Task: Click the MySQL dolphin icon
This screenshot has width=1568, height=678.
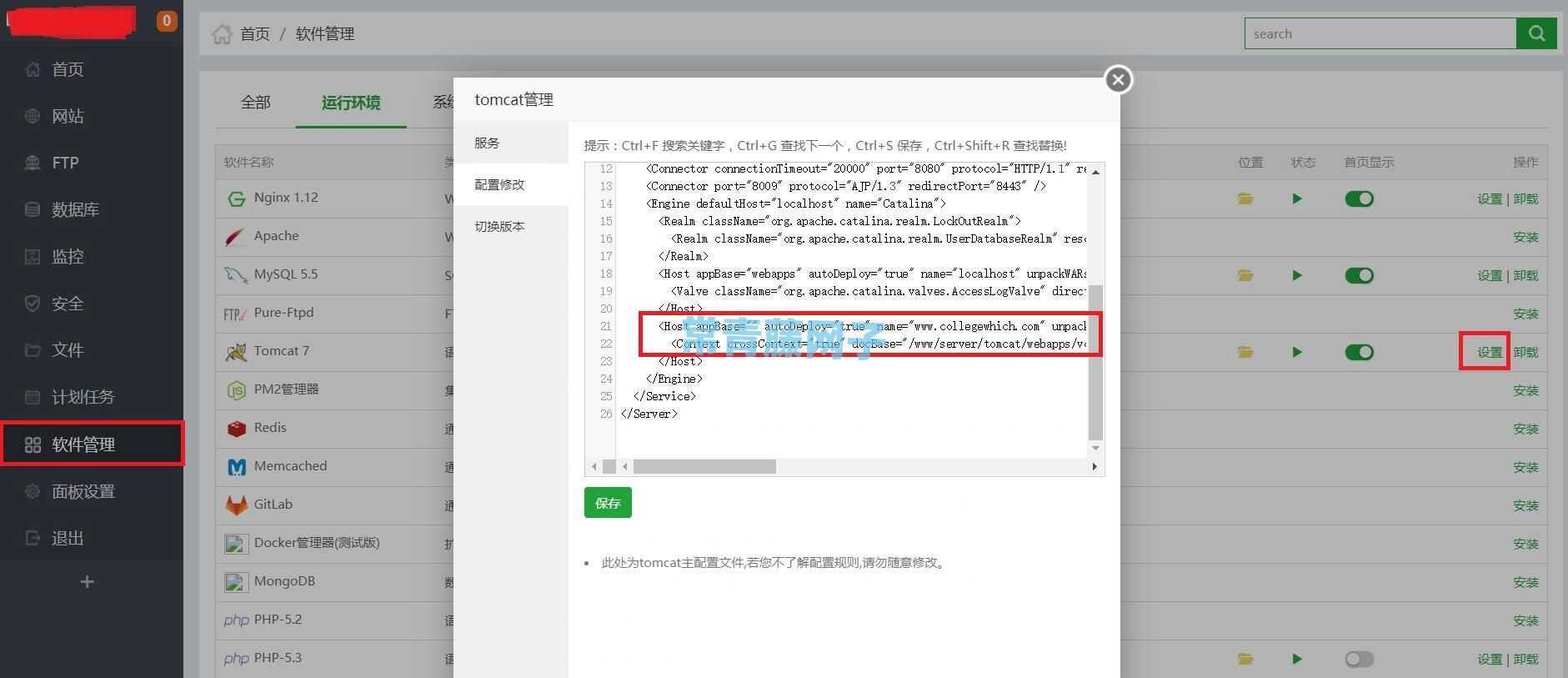Action: click(236, 275)
